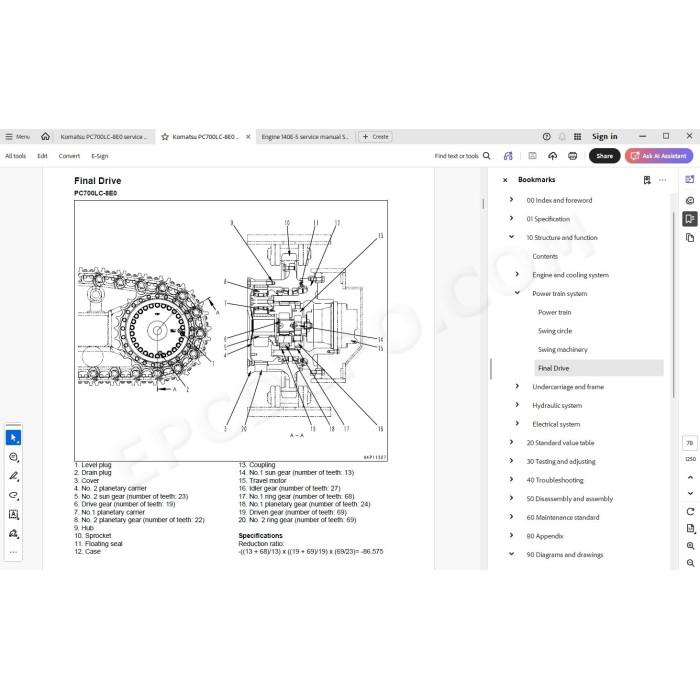Click the link-sharing icon beside the search box
This screenshot has height=700, width=700.
[508, 156]
